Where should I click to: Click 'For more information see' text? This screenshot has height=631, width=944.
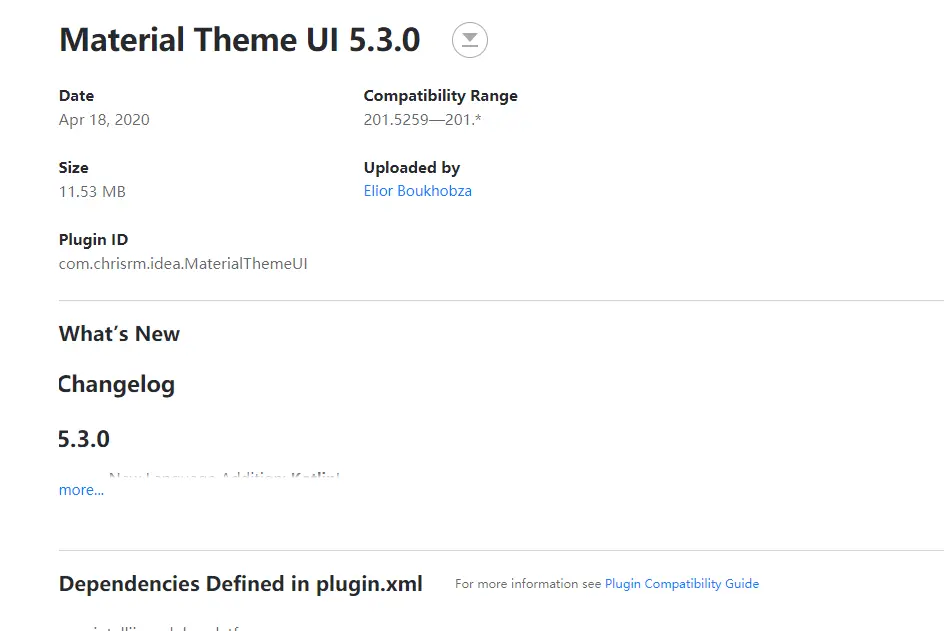pyautogui.click(x=528, y=583)
